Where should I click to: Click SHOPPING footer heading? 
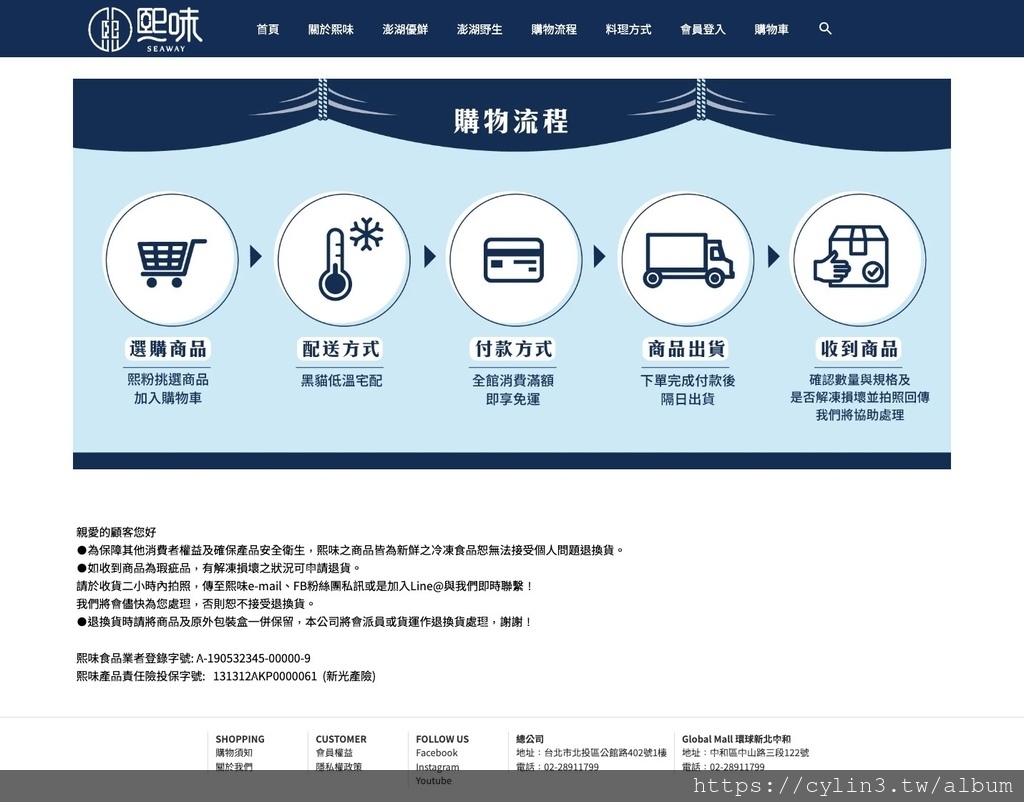click(x=240, y=739)
